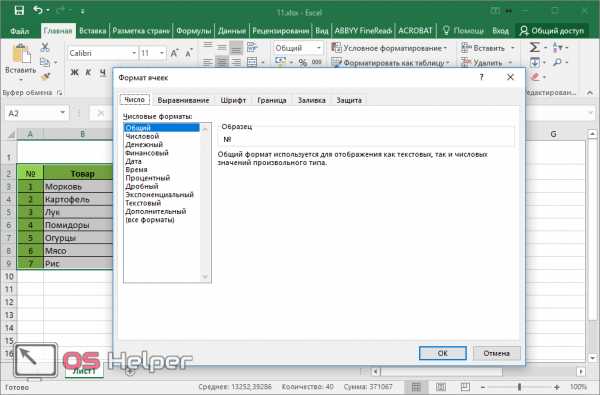Adjust the zoom slider handle
This screenshot has width=600, height=395.
pos(519,387)
